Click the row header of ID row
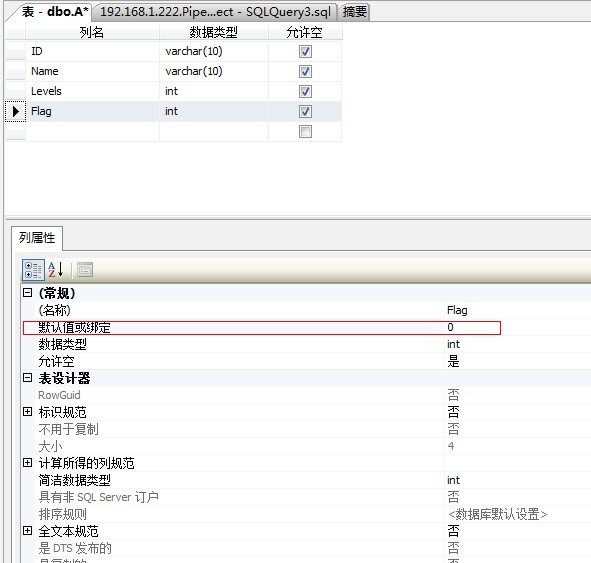Image resolution: width=591 pixels, height=563 pixels. [15, 52]
